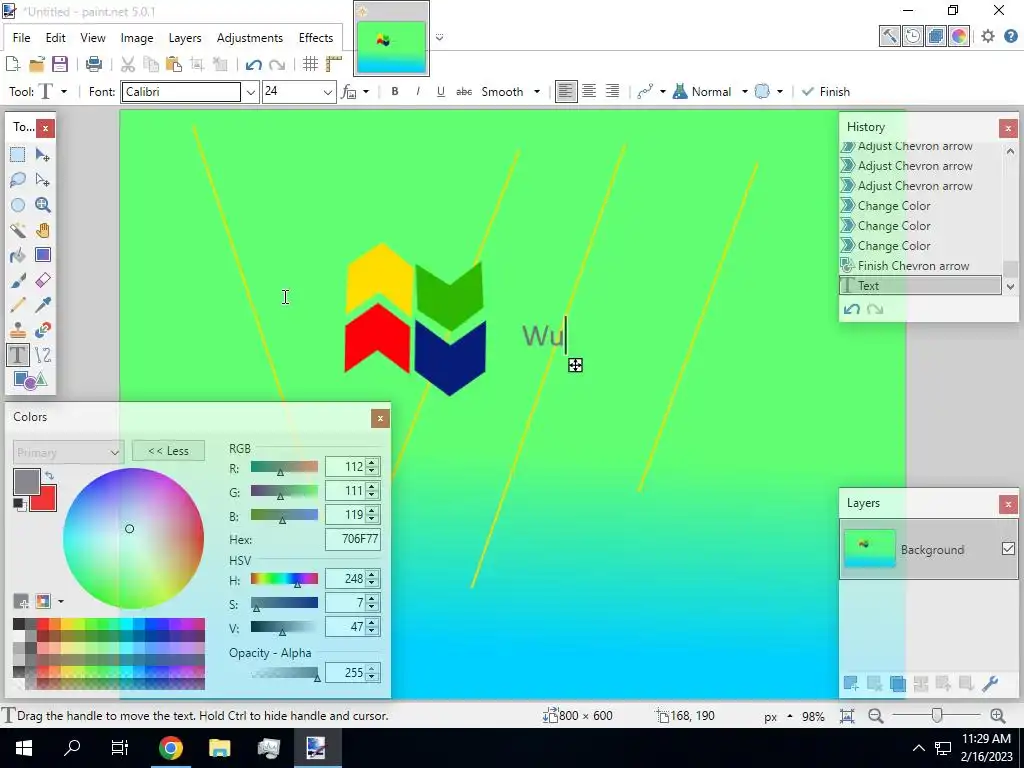Uncheck Background layer visibility checkbox
1024x768 pixels.
1008,549
